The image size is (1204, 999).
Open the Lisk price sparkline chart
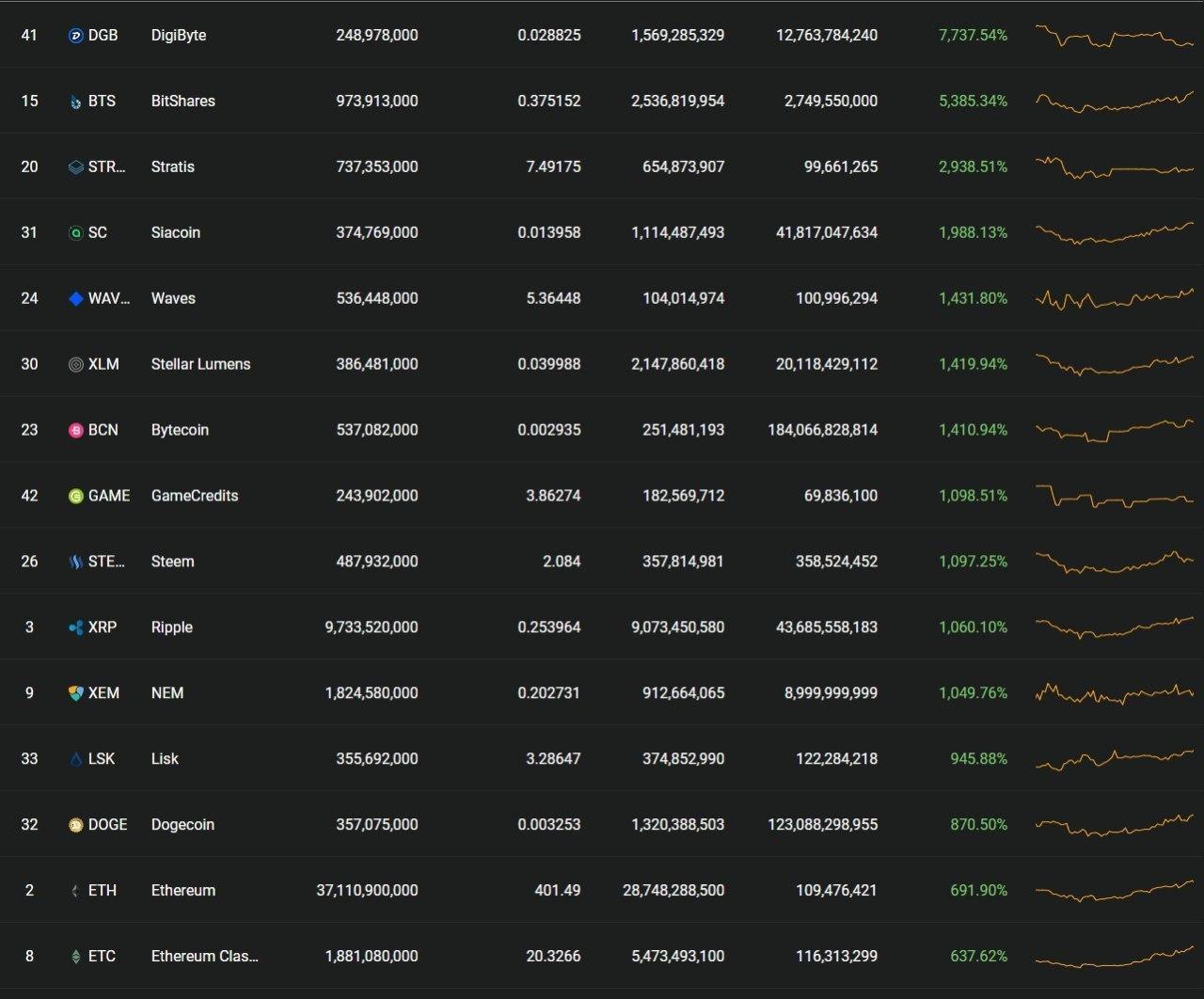point(1115,759)
